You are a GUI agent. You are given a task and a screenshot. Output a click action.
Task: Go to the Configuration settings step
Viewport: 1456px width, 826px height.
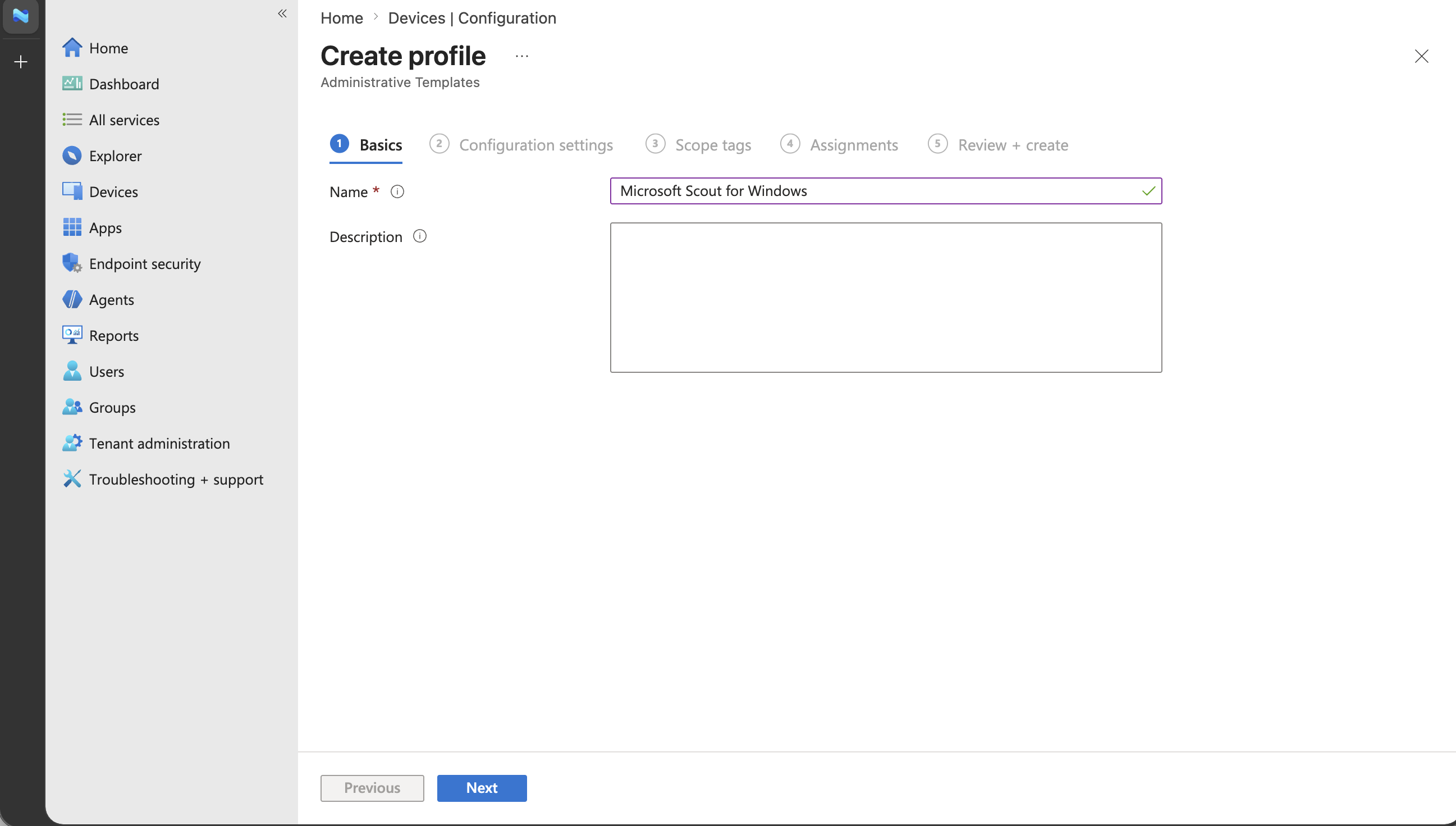coord(521,145)
